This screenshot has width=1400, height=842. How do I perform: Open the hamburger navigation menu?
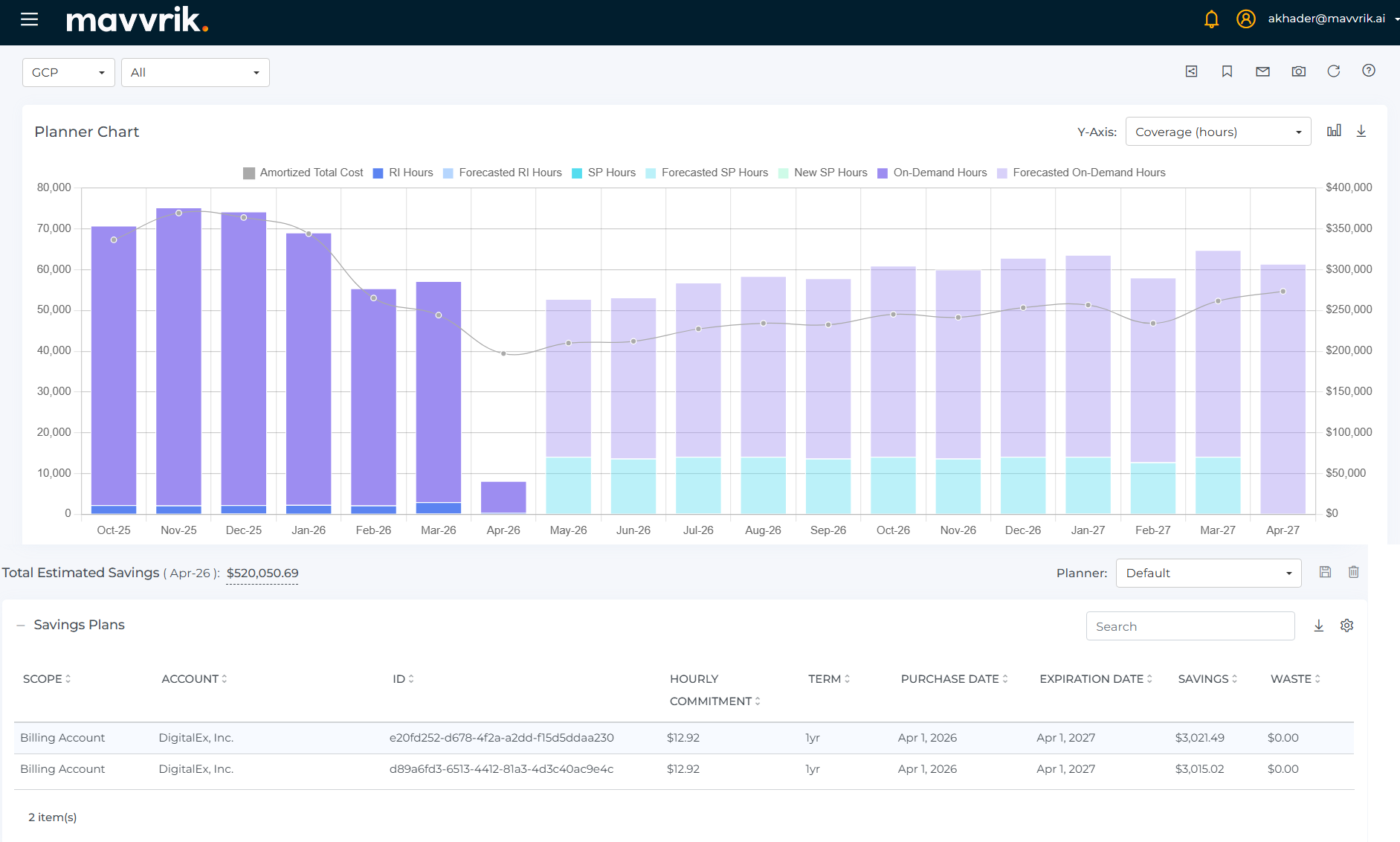(x=30, y=19)
